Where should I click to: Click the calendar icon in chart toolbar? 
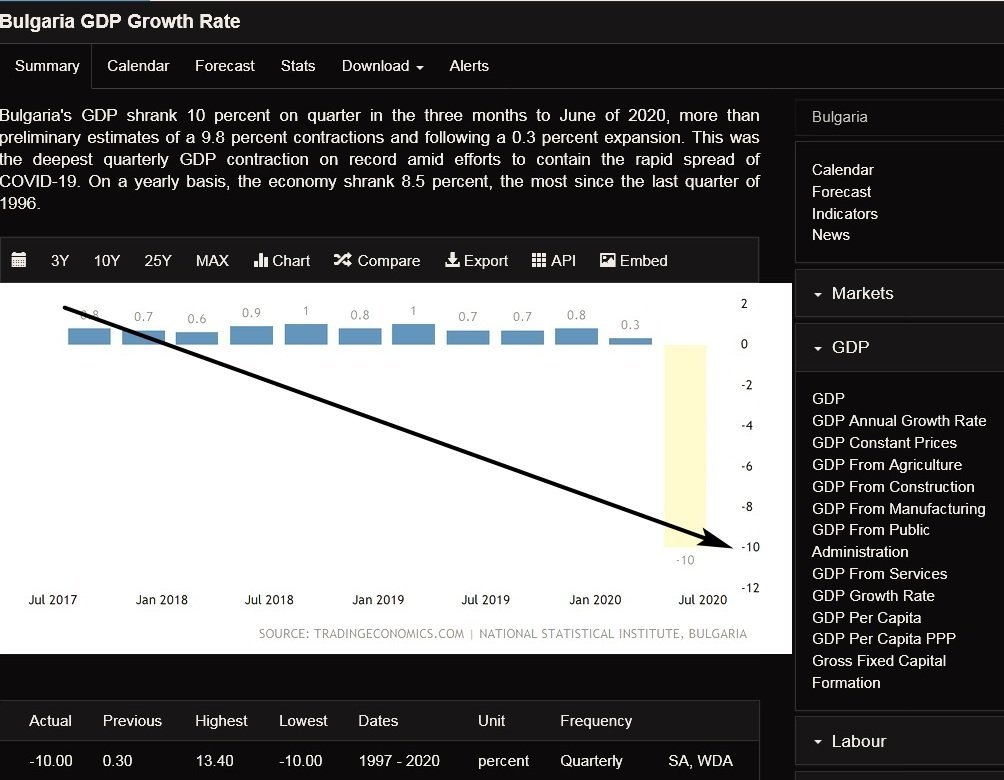pos(19,260)
